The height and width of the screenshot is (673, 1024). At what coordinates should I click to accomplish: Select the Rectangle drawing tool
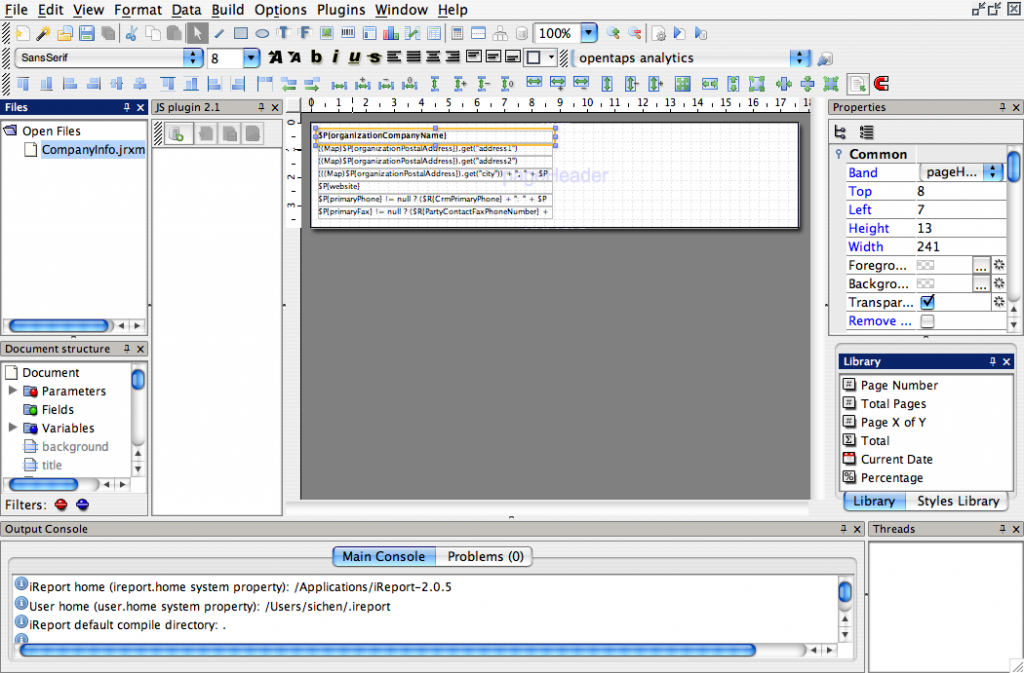240,32
